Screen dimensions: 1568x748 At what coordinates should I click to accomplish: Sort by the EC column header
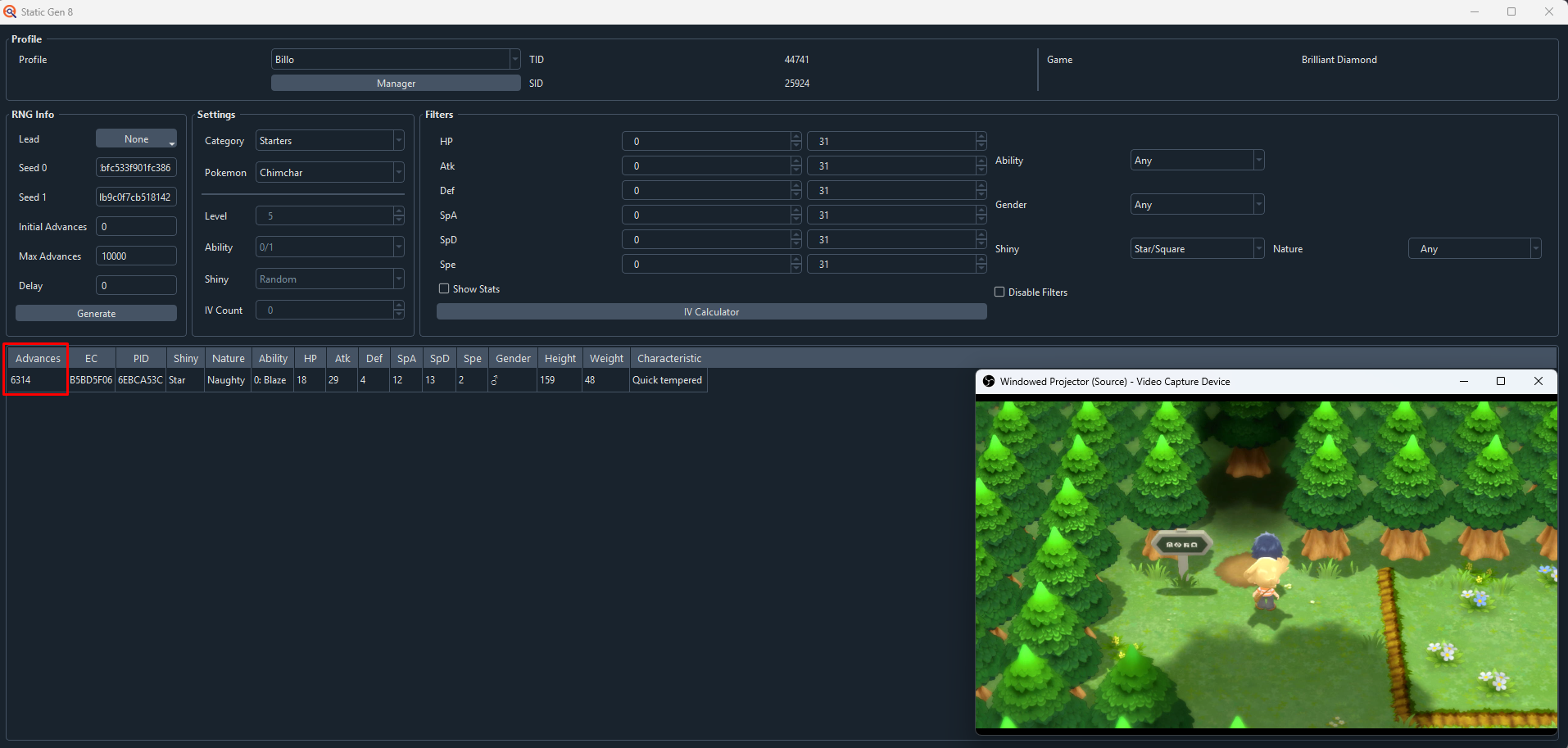pos(91,358)
